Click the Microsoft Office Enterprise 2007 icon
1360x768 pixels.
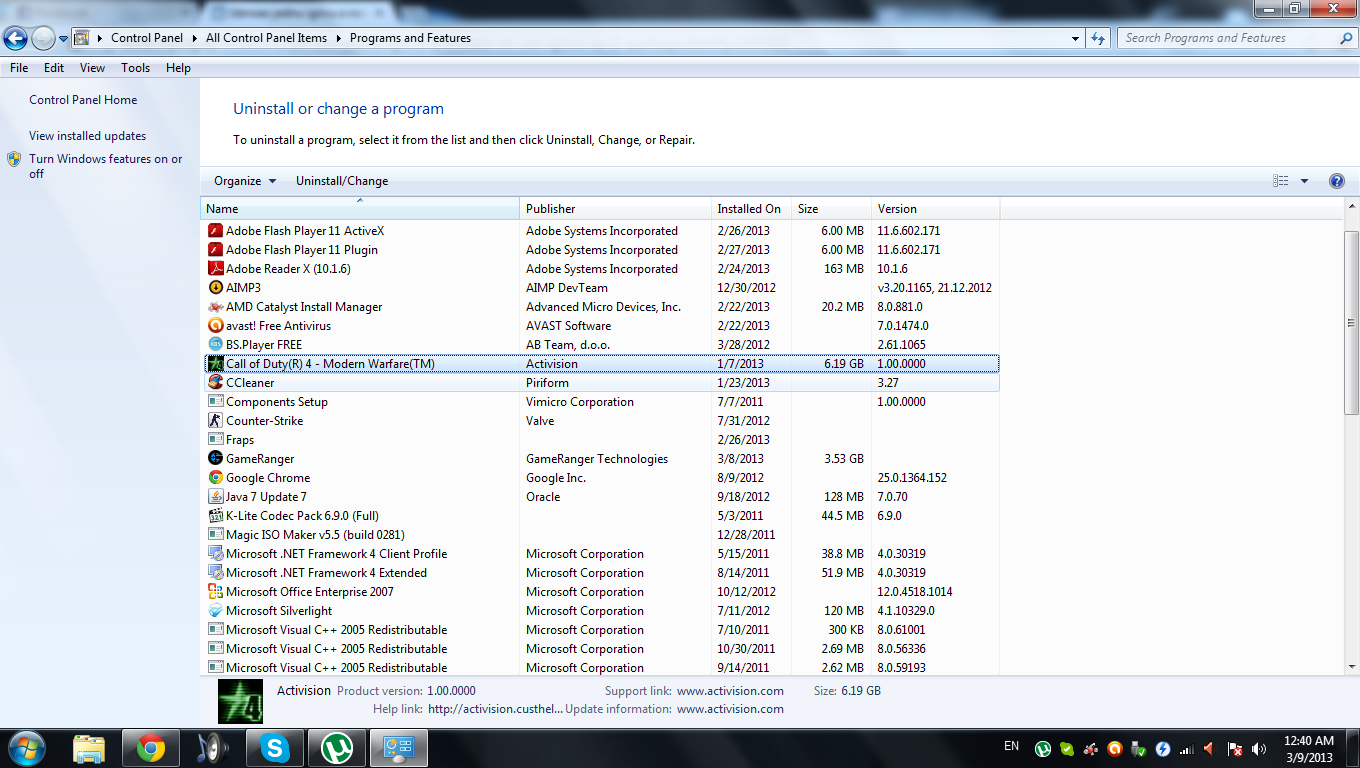(215, 592)
